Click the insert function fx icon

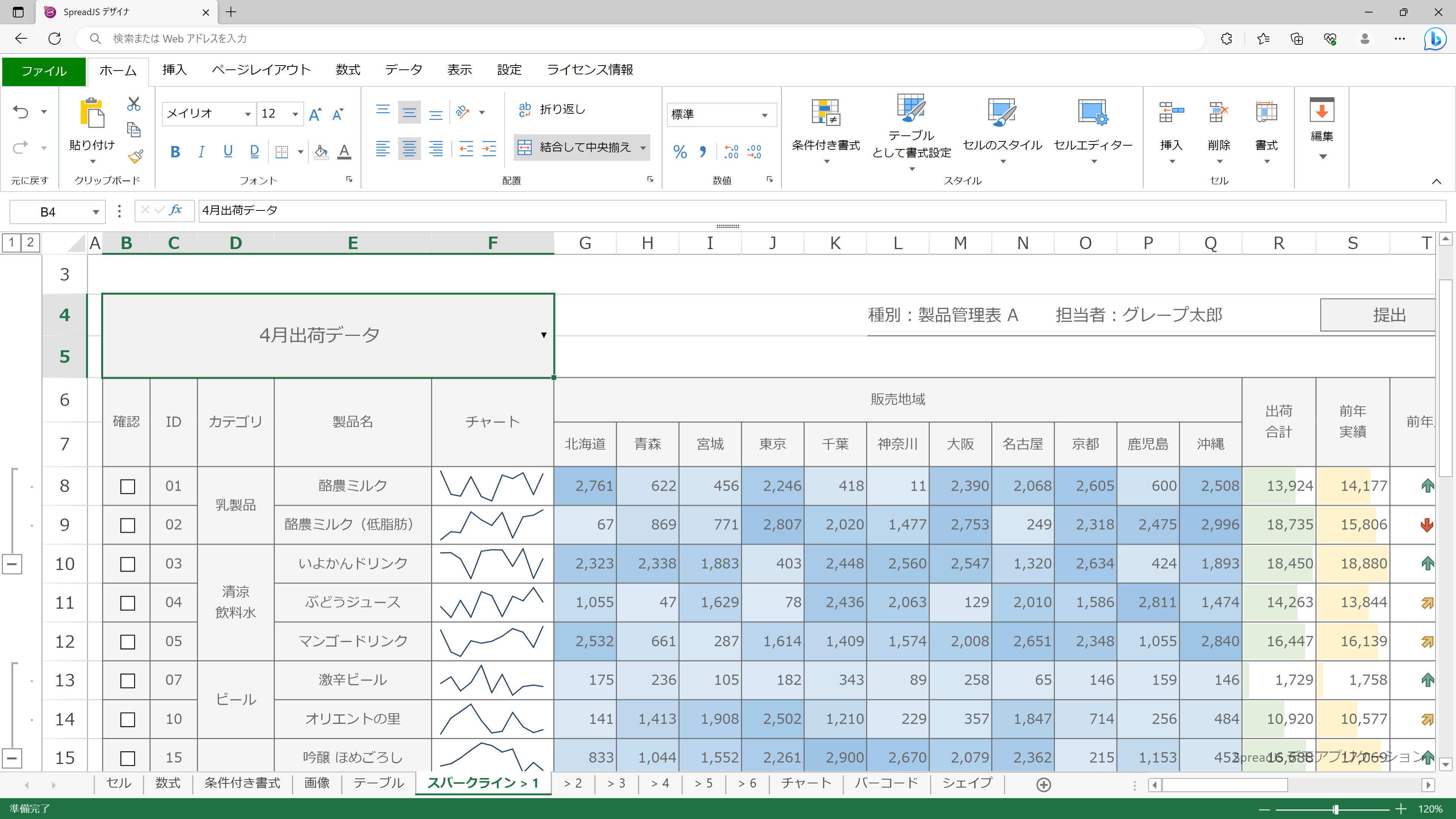click(176, 210)
